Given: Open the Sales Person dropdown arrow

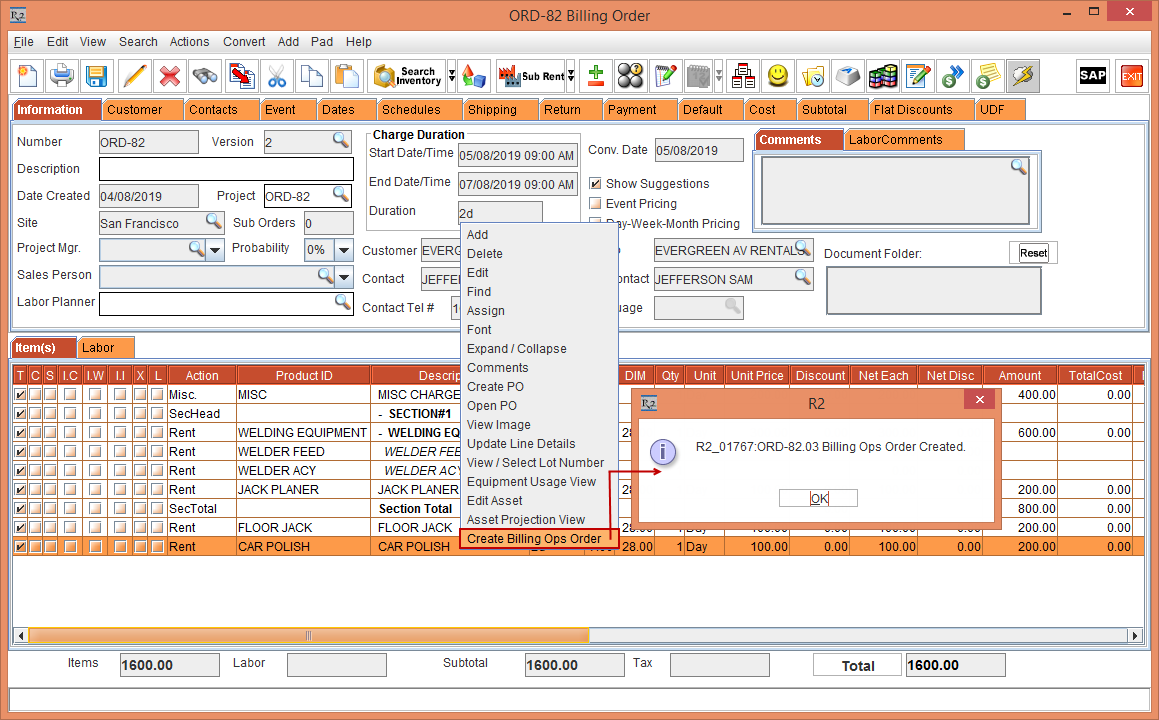Looking at the screenshot, I should pos(344,277).
